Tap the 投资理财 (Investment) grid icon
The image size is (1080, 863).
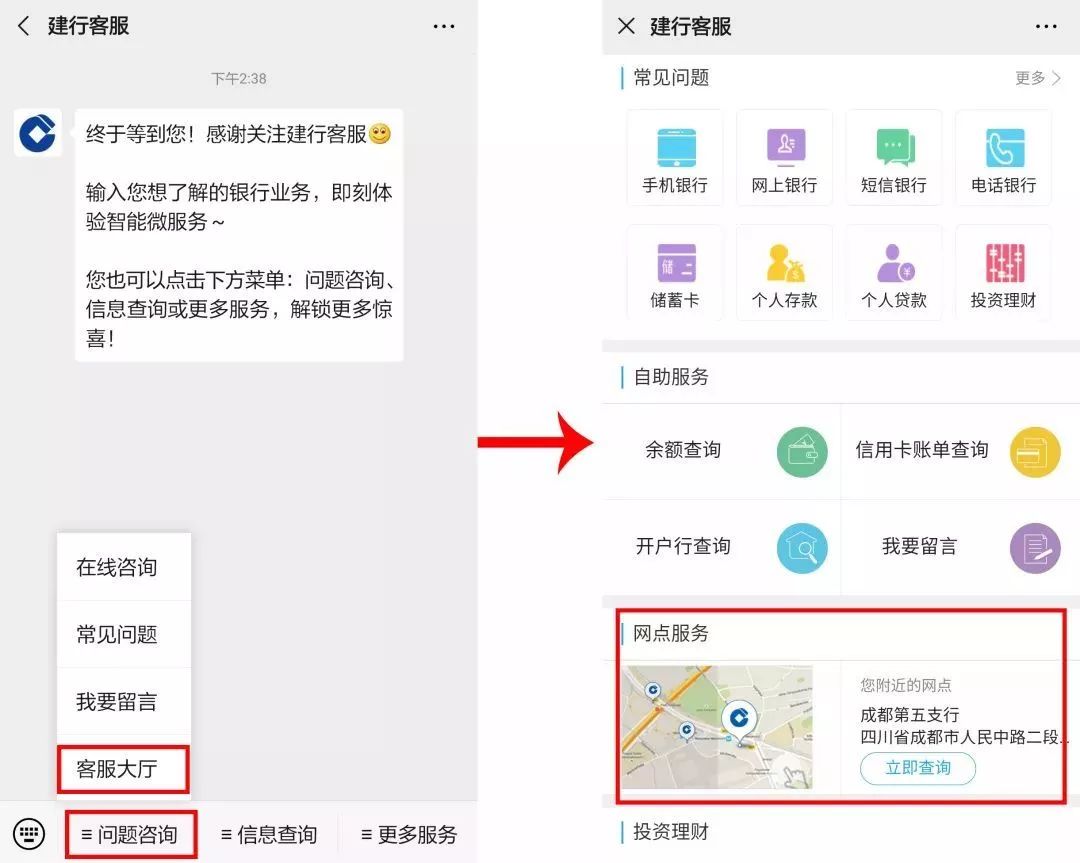point(1003,272)
